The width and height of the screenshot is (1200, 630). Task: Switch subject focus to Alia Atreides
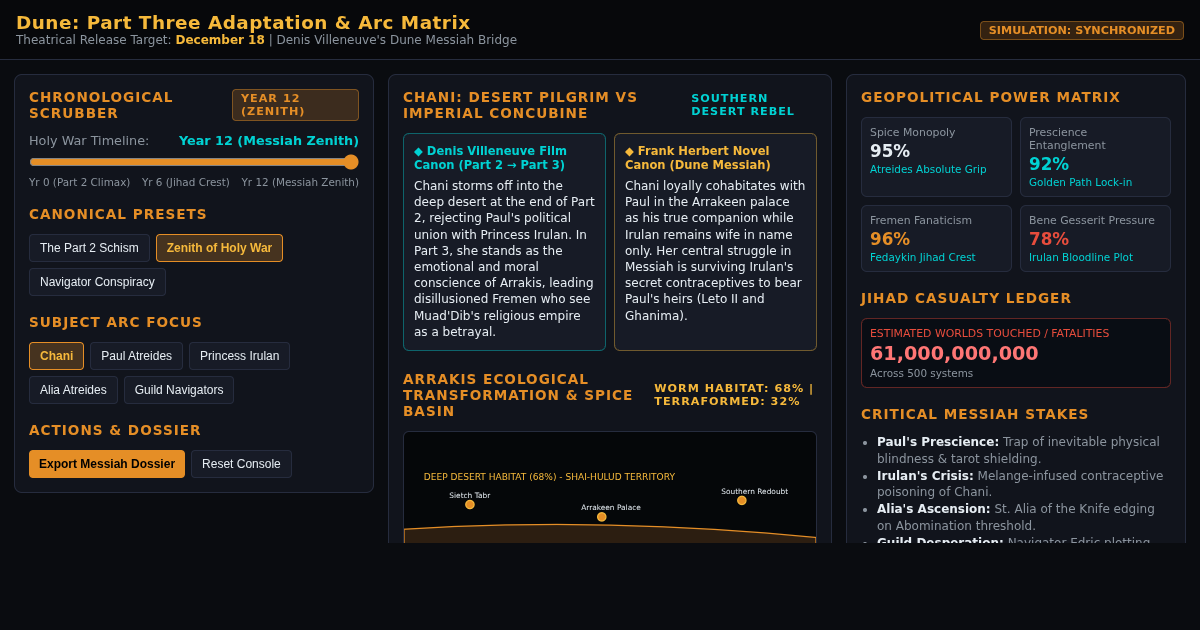click(x=73, y=390)
